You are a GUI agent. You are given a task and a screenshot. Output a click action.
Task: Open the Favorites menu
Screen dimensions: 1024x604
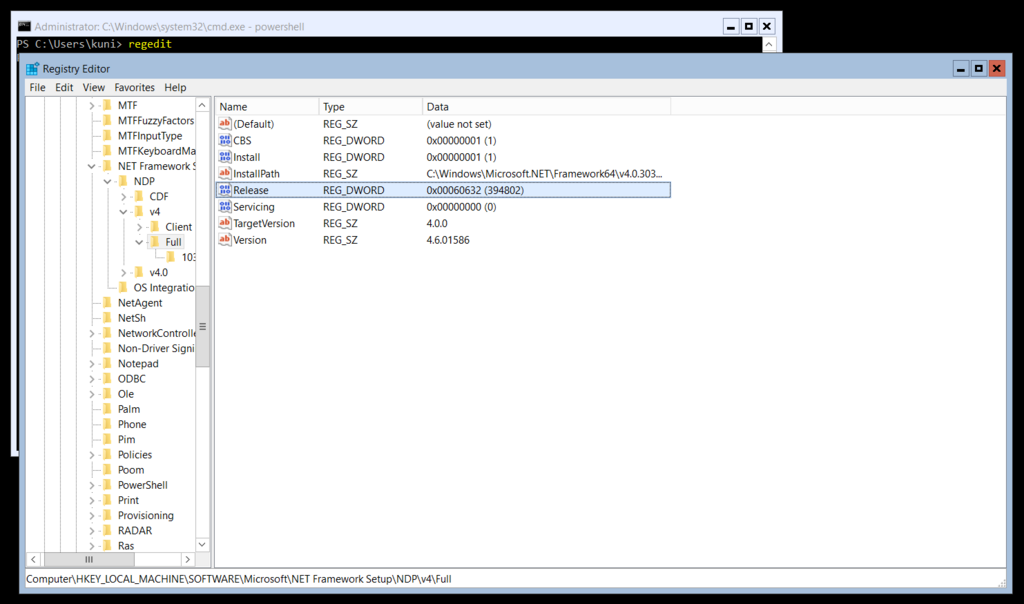tap(135, 87)
